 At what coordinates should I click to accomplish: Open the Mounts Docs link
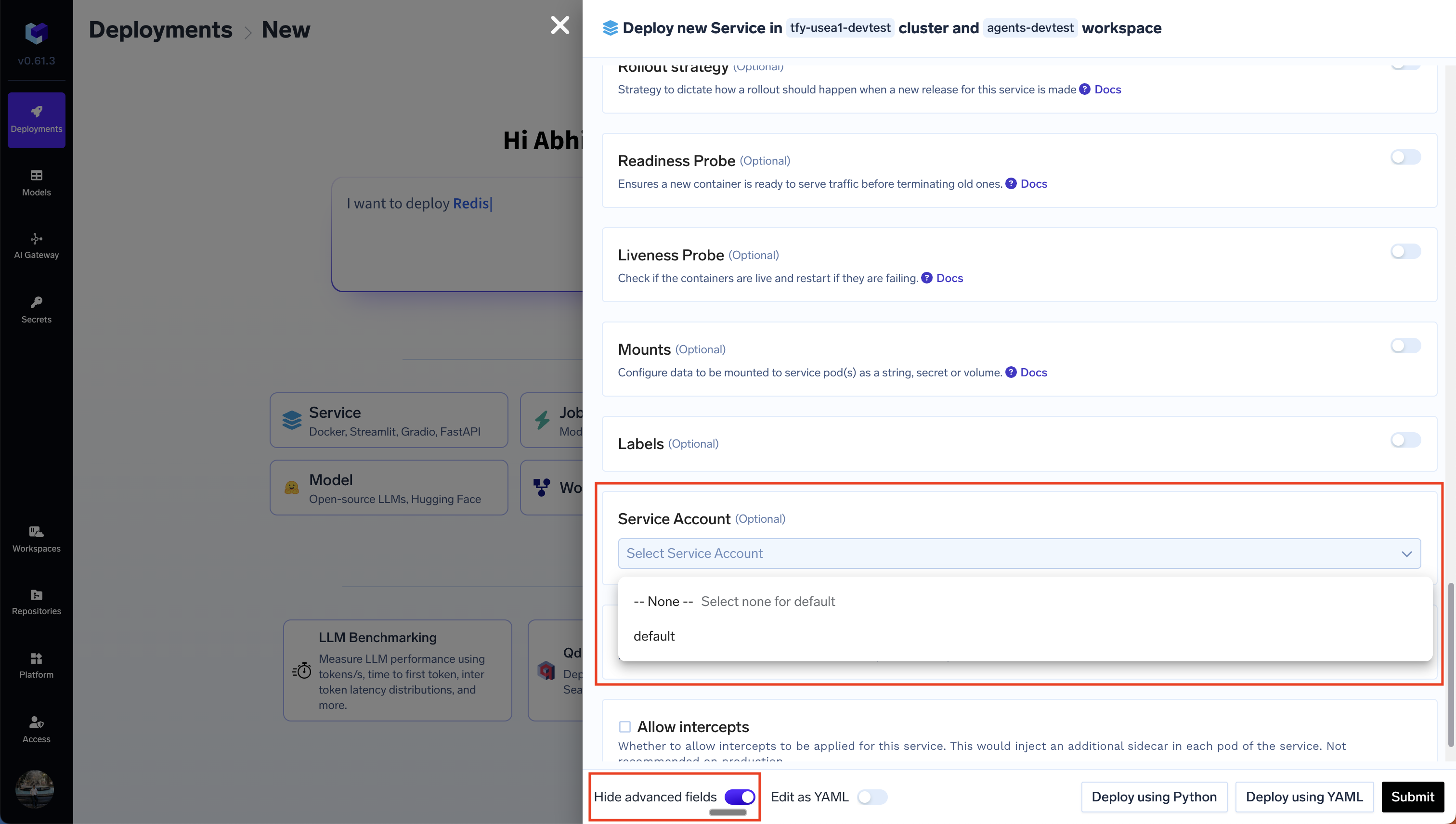pyautogui.click(x=1034, y=373)
